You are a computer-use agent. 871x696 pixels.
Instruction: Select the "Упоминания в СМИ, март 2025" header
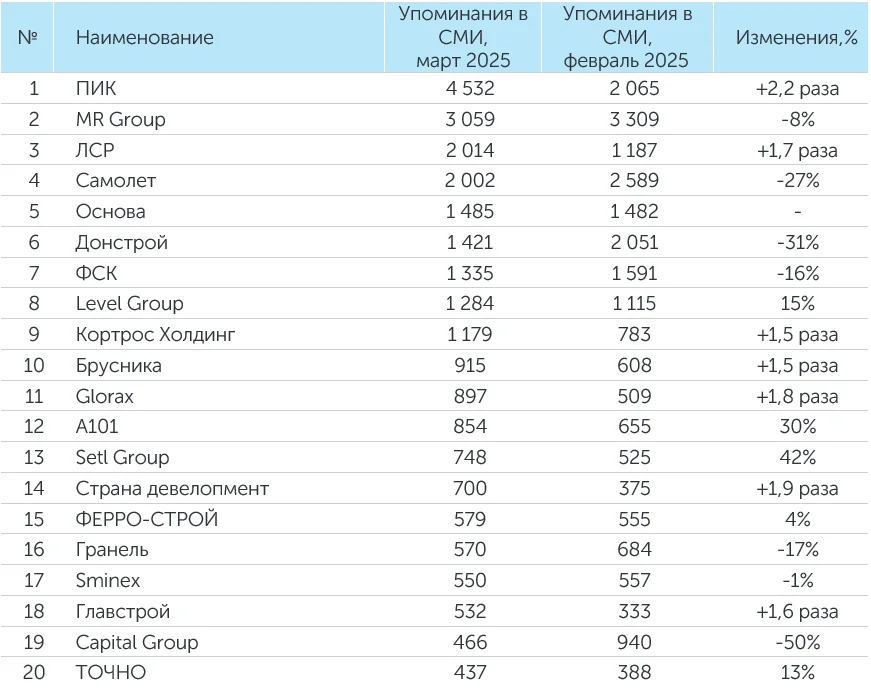coord(463,38)
